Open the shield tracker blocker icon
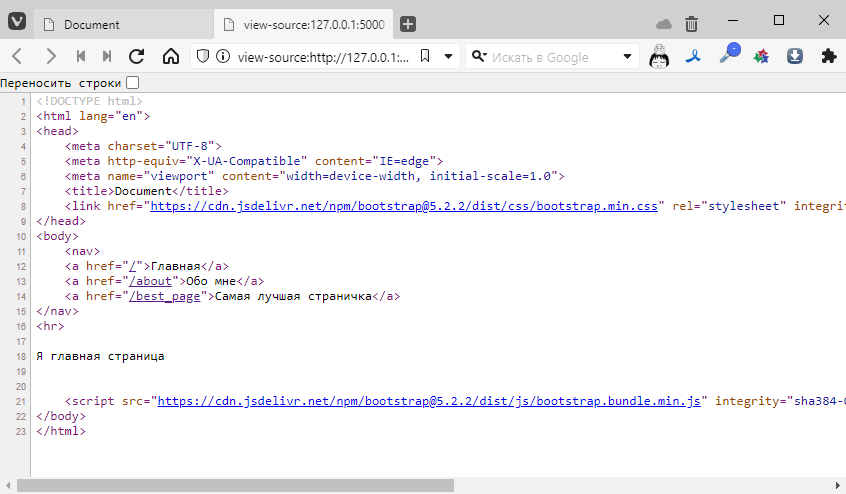Viewport: 846px width, 494px height. tap(203, 56)
